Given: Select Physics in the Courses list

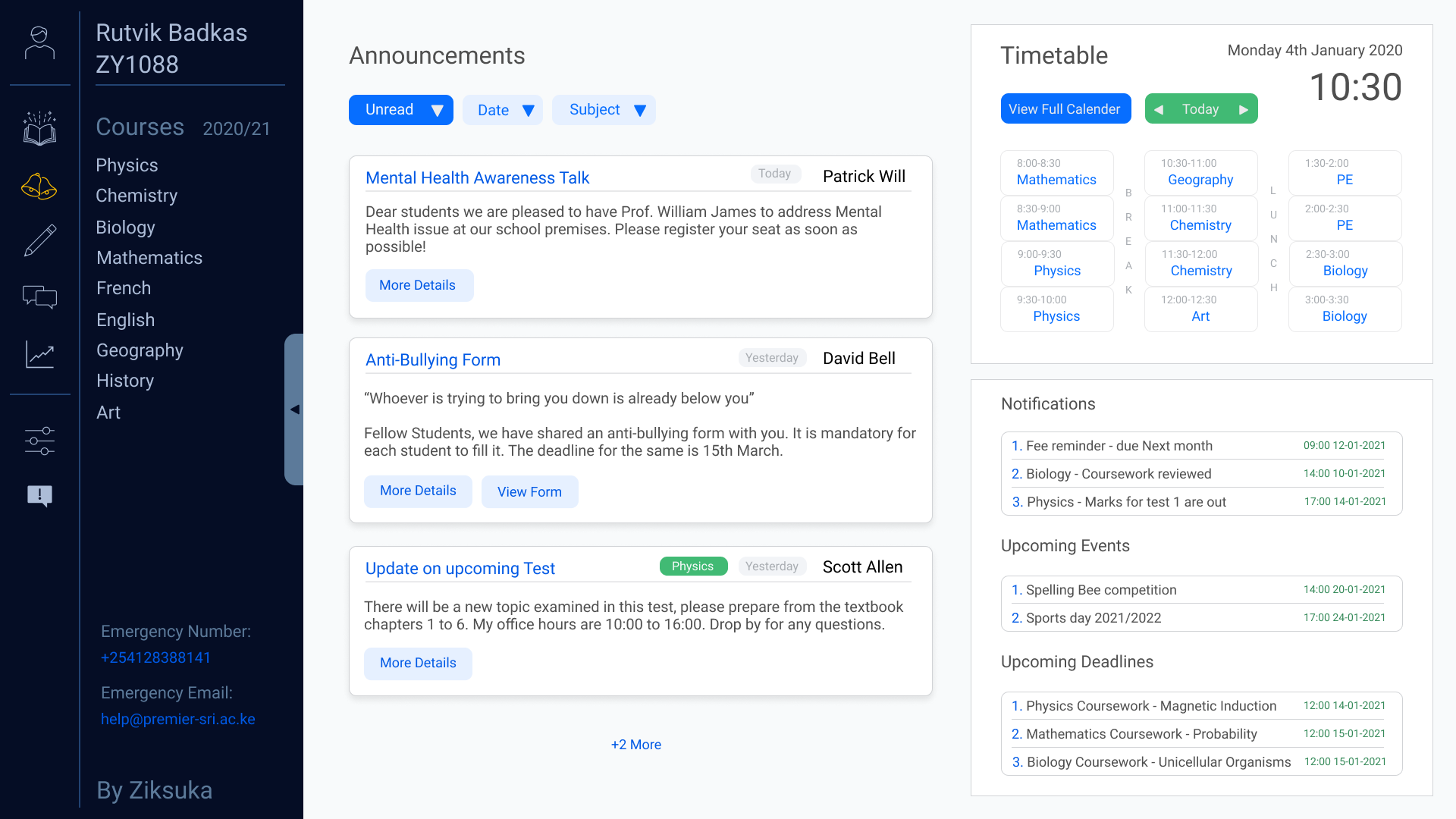Looking at the screenshot, I should 127,165.
